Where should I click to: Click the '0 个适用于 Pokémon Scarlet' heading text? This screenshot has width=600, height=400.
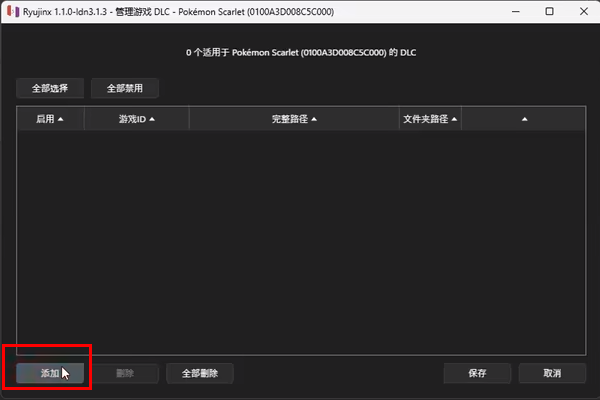pyautogui.click(x=301, y=52)
